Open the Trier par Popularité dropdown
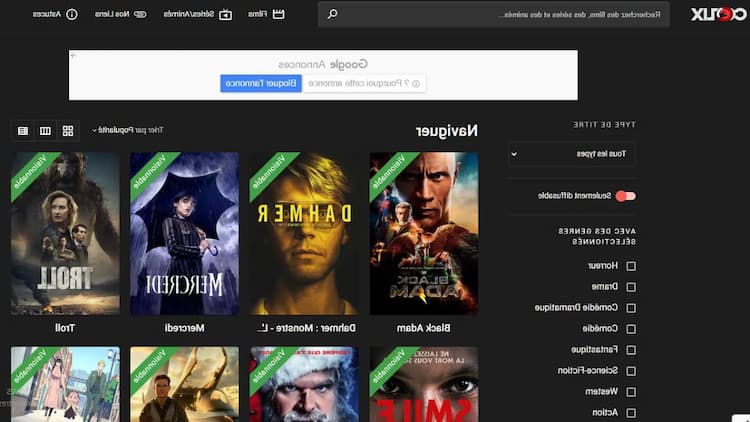The height and width of the screenshot is (422, 750). [127, 130]
